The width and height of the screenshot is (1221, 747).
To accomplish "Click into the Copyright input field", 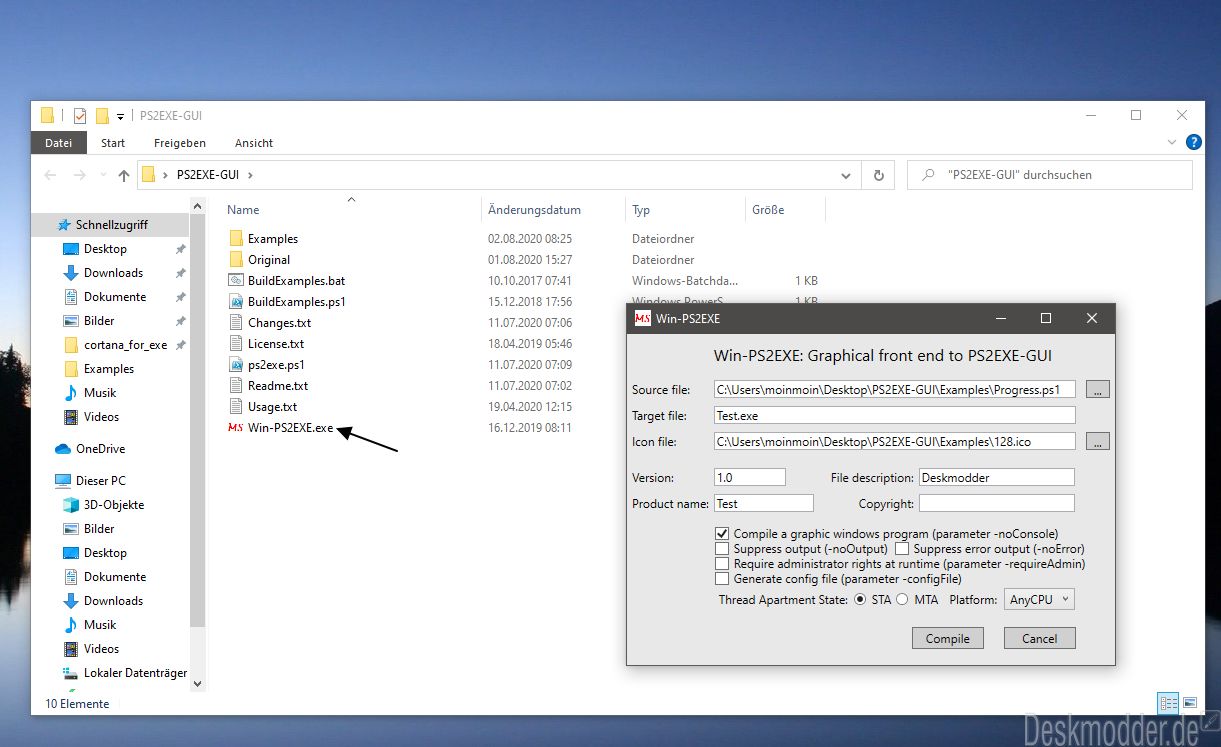I will pyautogui.click(x=997, y=503).
